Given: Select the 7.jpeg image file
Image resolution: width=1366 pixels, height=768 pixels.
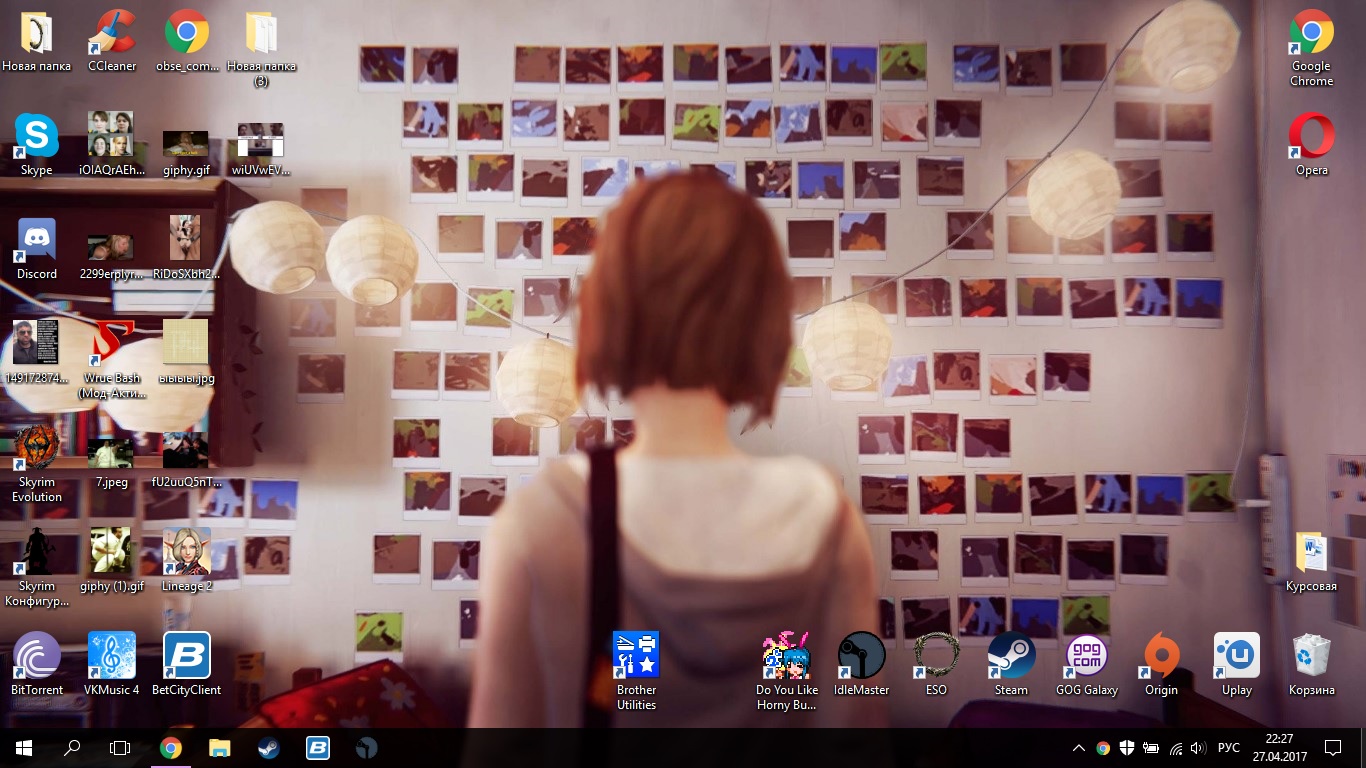Looking at the screenshot, I should point(112,464).
